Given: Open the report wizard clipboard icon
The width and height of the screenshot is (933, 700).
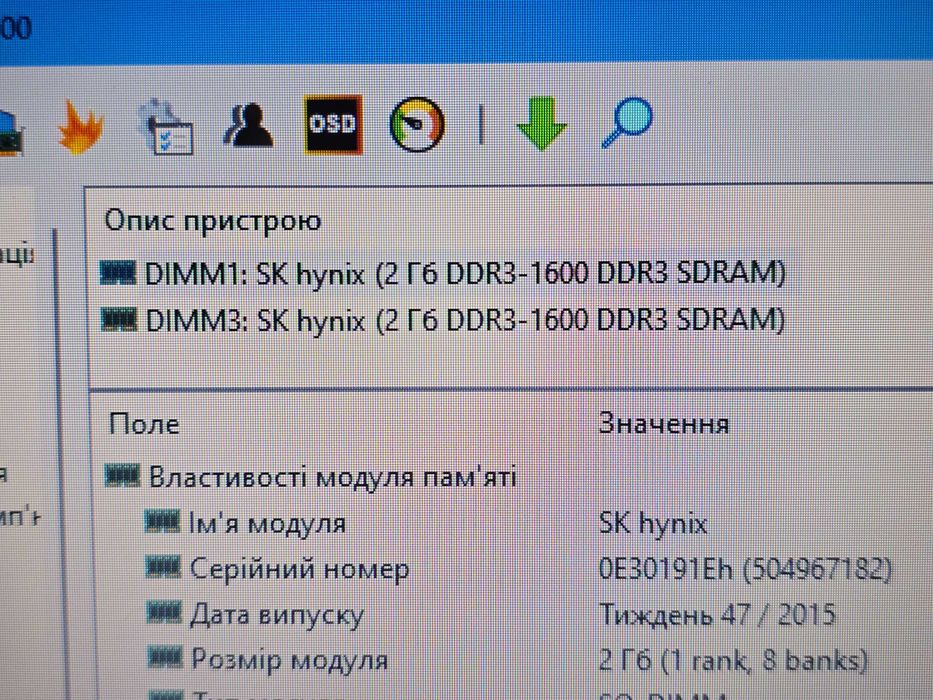Looking at the screenshot, I should [167, 127].
